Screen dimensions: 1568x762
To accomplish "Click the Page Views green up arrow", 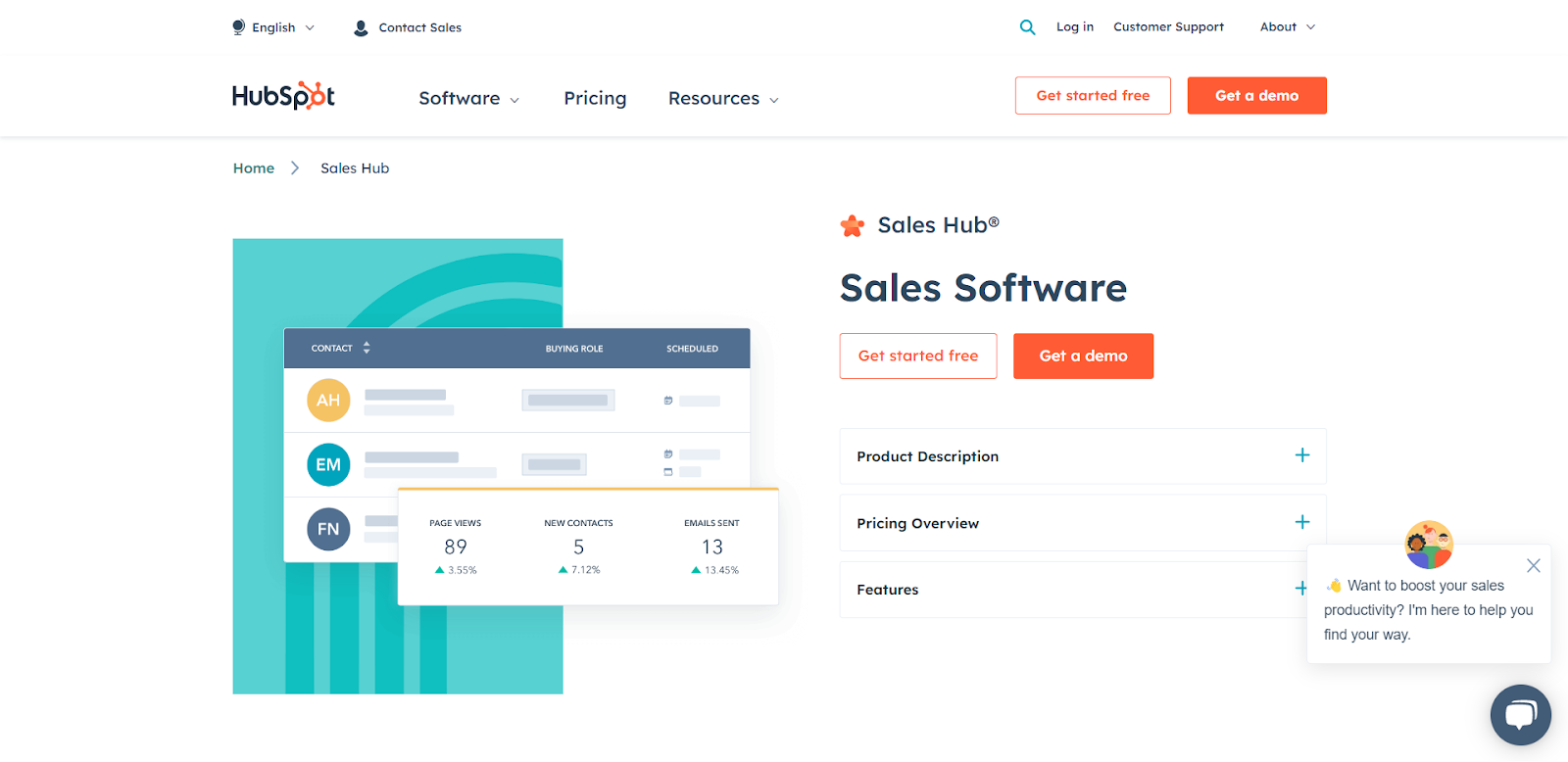I will 440,570.
